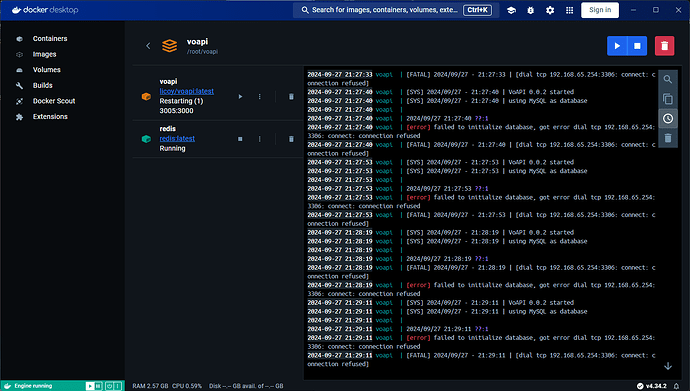Start the voapi container row

coord(240,96)
